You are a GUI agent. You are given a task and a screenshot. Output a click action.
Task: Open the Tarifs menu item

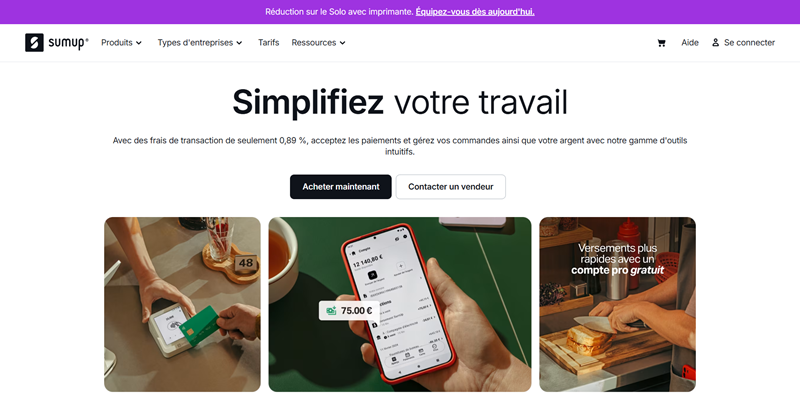click(268, 43)
